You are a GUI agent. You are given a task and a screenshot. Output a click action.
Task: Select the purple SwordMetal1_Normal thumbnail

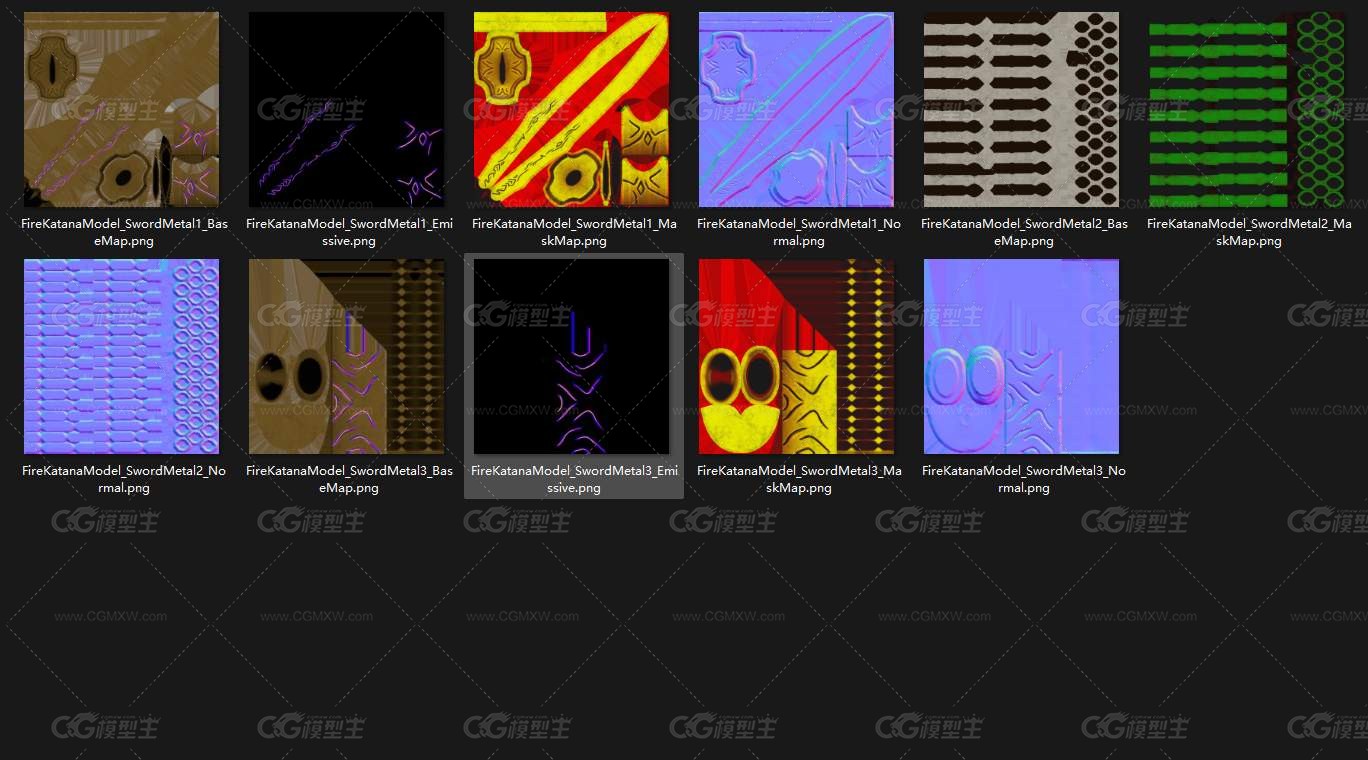[797, 110]
